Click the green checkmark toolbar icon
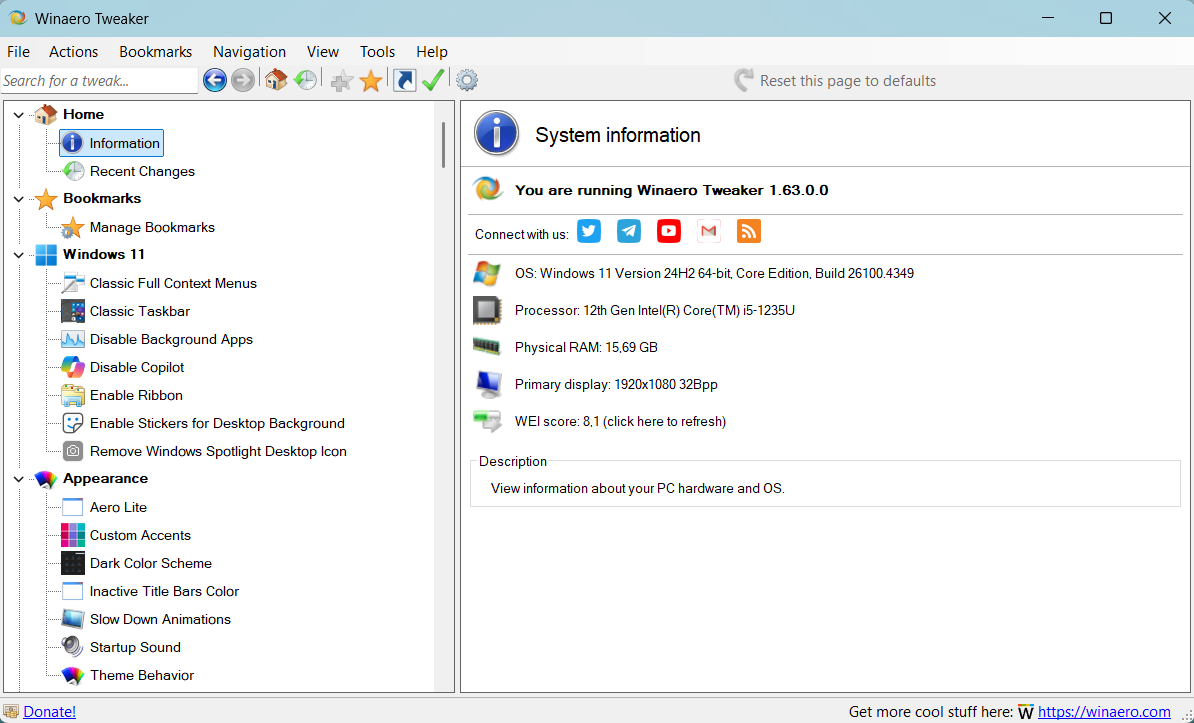This screenshot has height=723, width=1194. (x=433, y=81)
